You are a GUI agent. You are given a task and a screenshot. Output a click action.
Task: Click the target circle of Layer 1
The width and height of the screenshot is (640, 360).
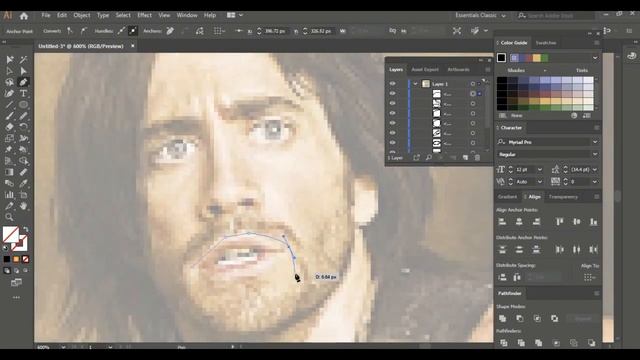(473, 84)
